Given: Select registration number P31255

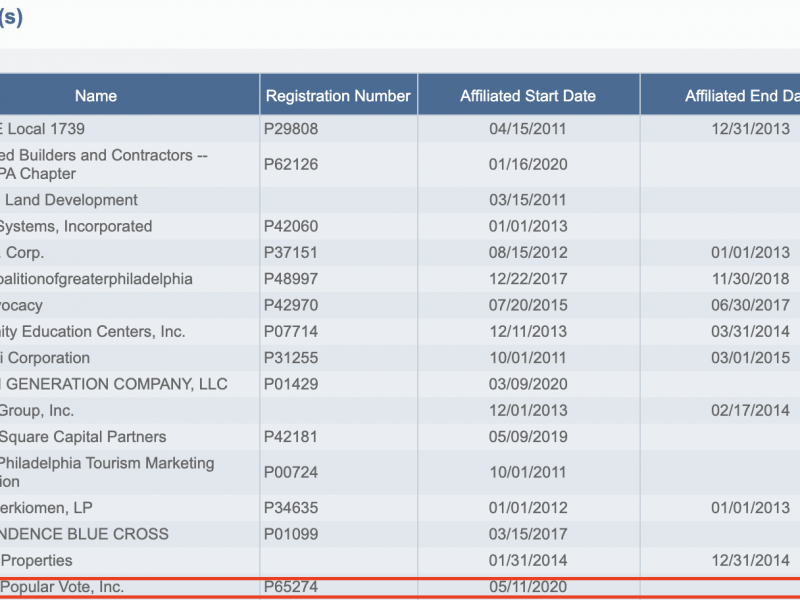Looking at the screenshot, I should 290,358.
